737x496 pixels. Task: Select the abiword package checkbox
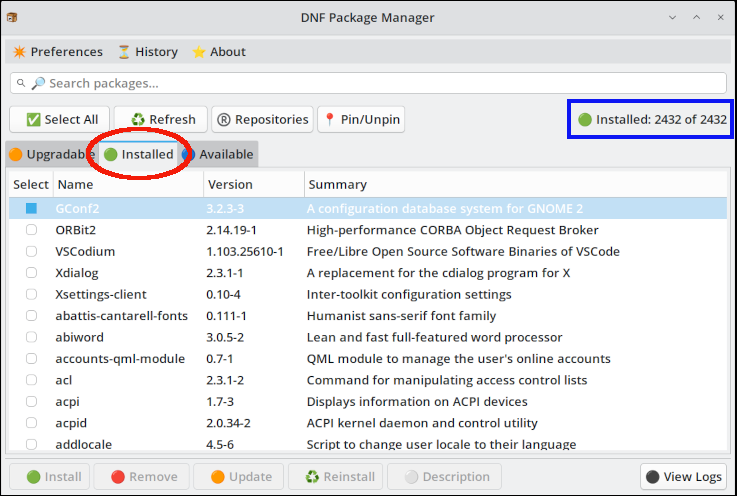pos(31,337)
